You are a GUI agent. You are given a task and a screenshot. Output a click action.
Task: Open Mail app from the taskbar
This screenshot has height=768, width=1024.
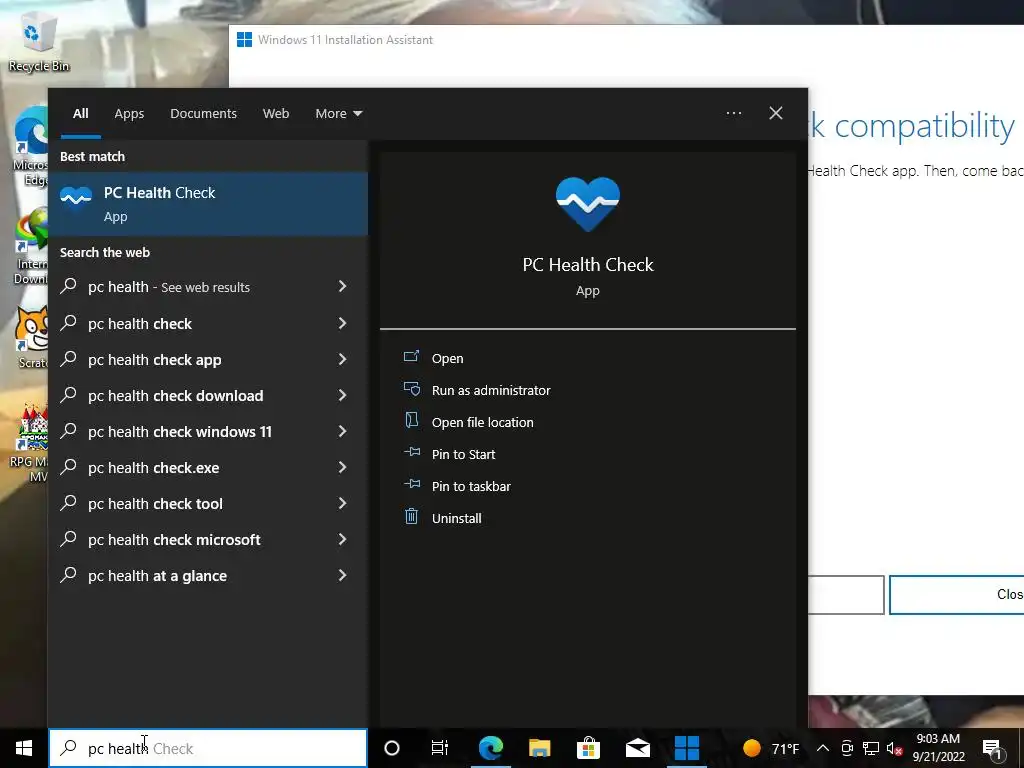[637, 748]
